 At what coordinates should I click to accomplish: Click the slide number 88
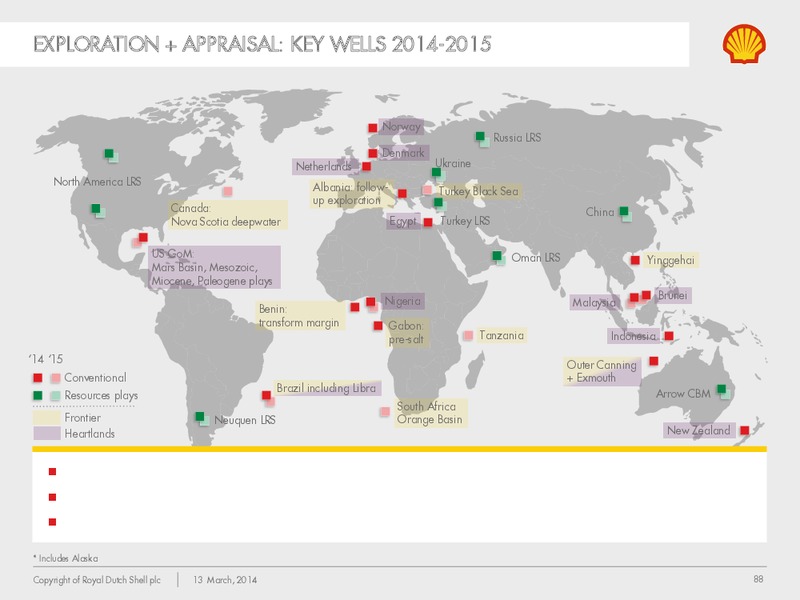click(758, 579)
